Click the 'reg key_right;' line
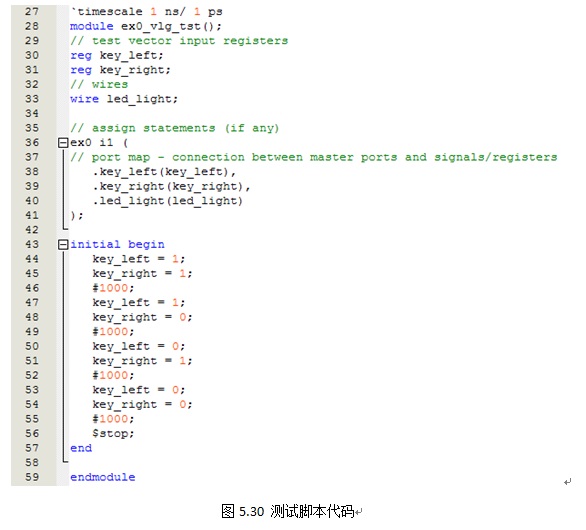This screenshot has width=586, height=530. tap(120, 70)
